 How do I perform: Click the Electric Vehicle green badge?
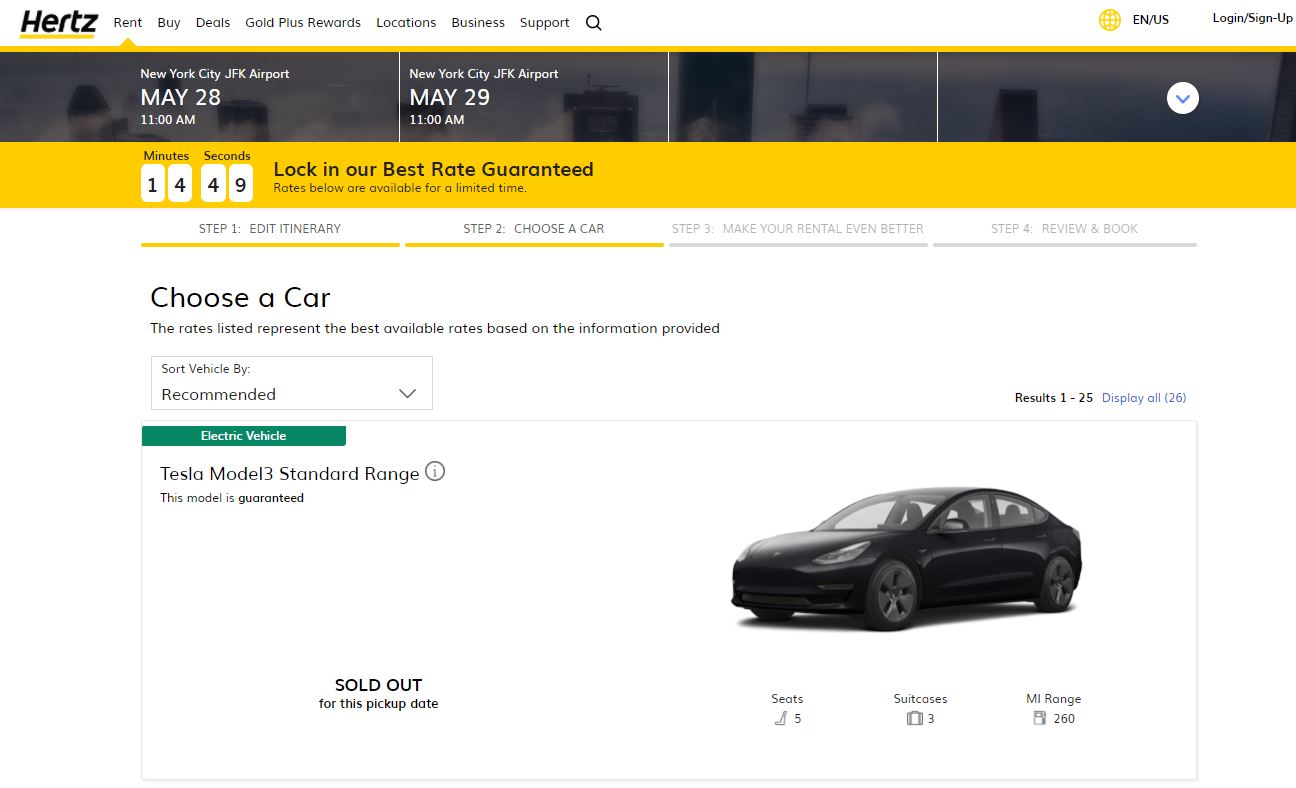coord(244,436)
